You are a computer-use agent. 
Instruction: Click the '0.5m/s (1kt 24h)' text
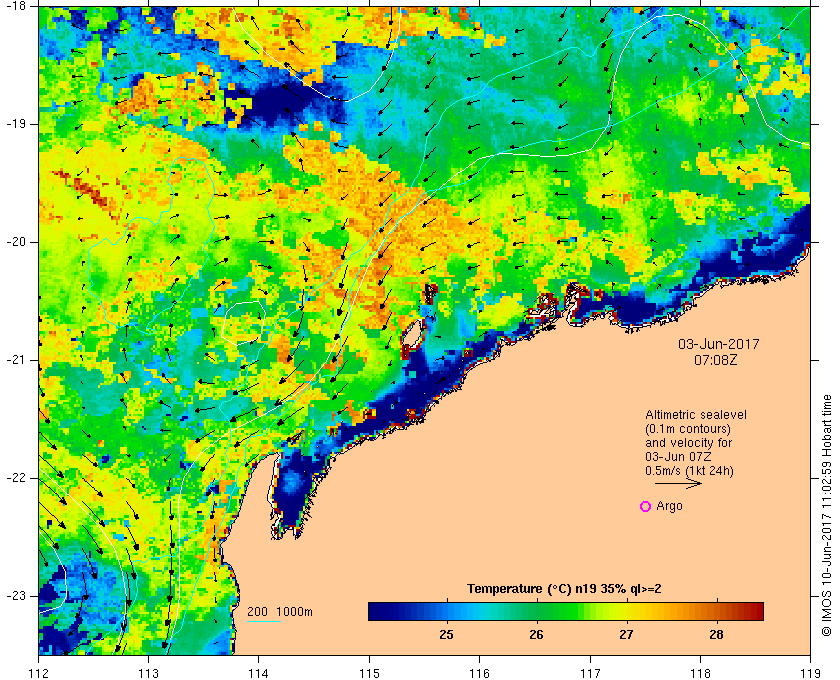[689, 471]
